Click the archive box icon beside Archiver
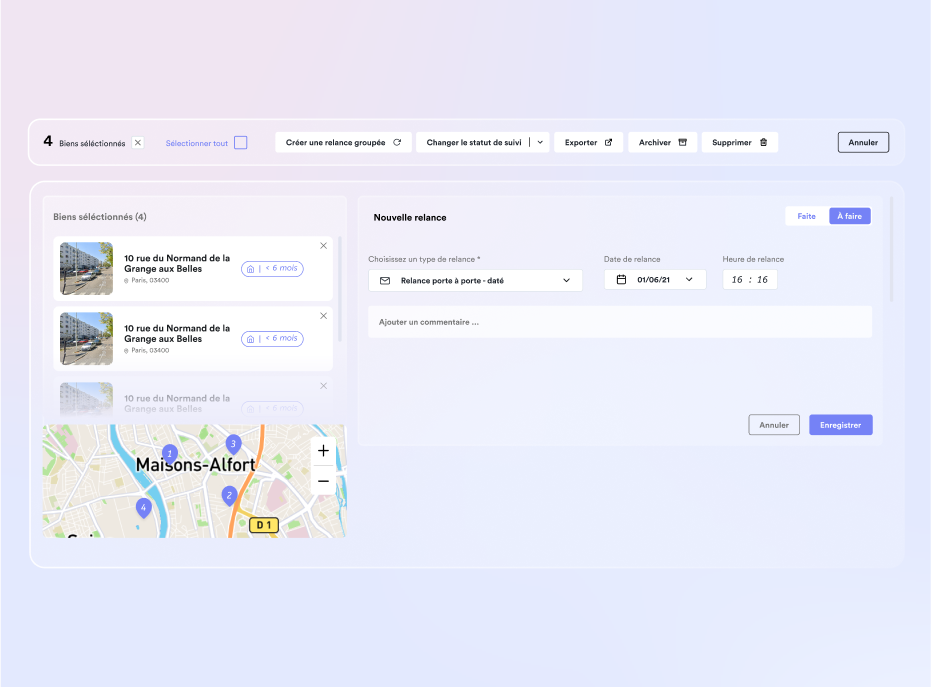This screenshot has height=688, width=931. 683,142
